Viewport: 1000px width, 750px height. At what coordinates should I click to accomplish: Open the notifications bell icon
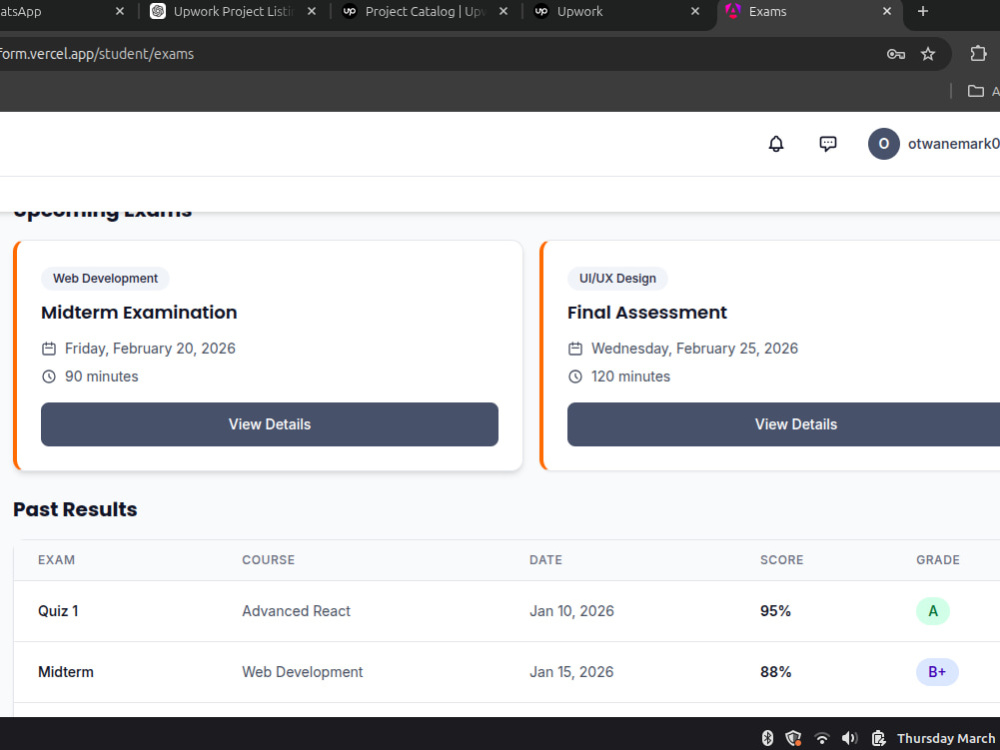click(776, 143)
